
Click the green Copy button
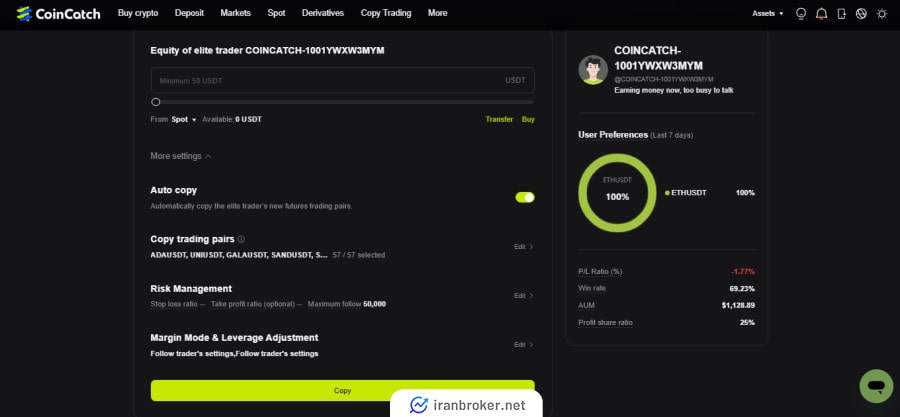(x=343, y=391)
